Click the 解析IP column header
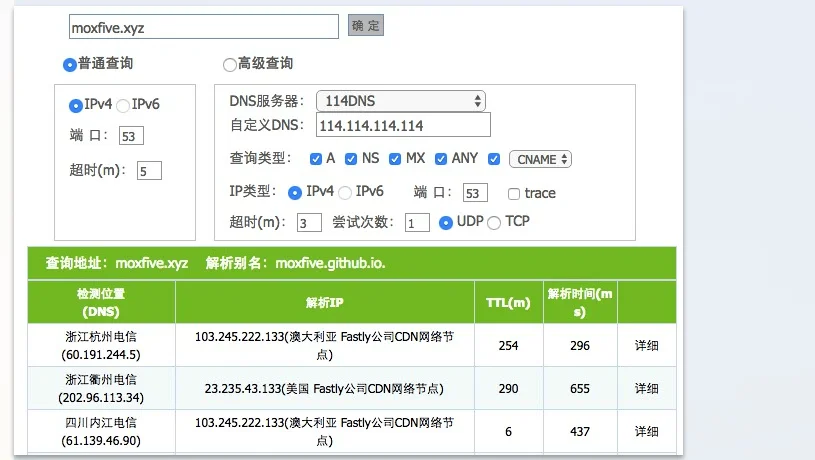The height and width of the screenshot is (460, 815). click(325, 303)
